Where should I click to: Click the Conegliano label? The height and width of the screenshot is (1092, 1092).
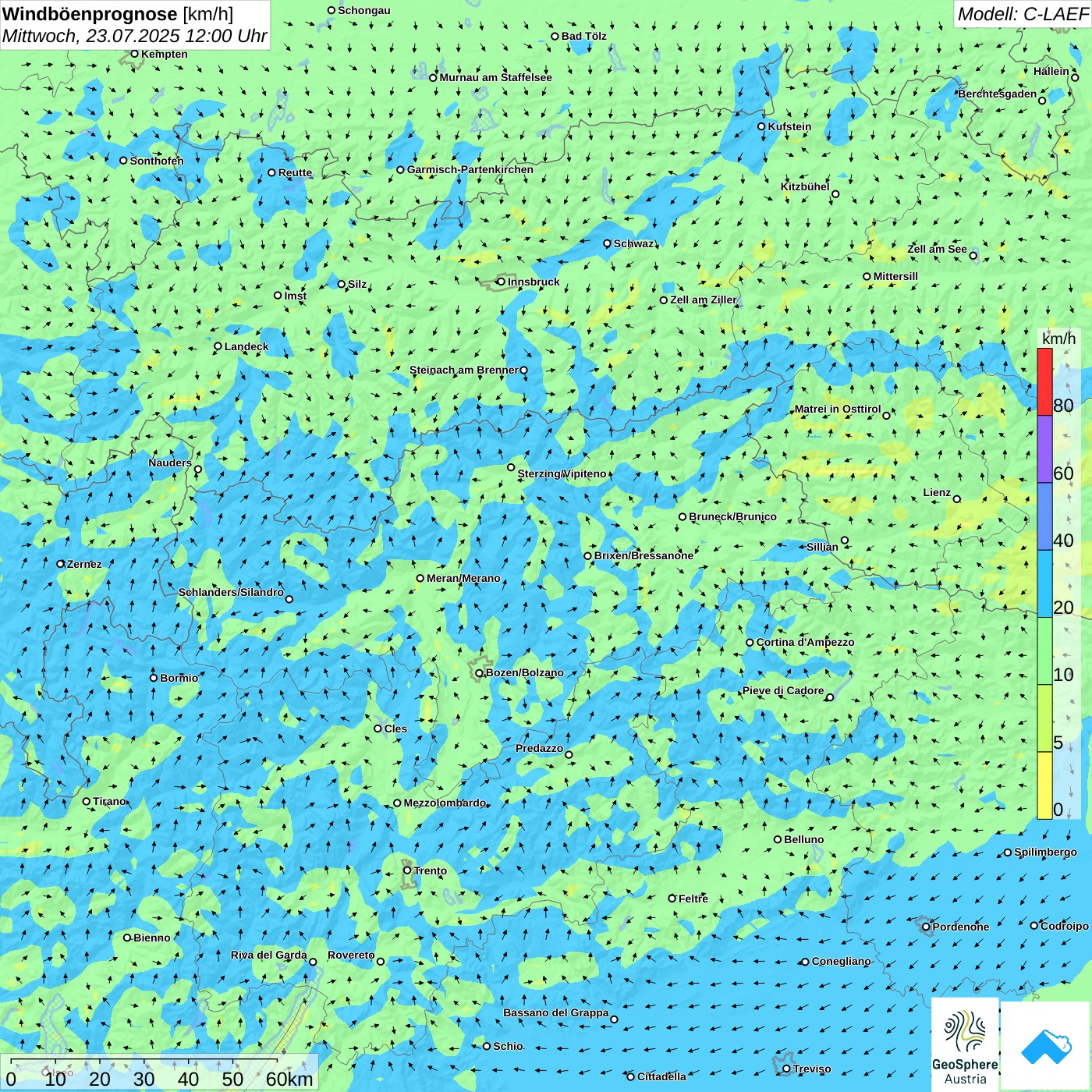point(842,961)
